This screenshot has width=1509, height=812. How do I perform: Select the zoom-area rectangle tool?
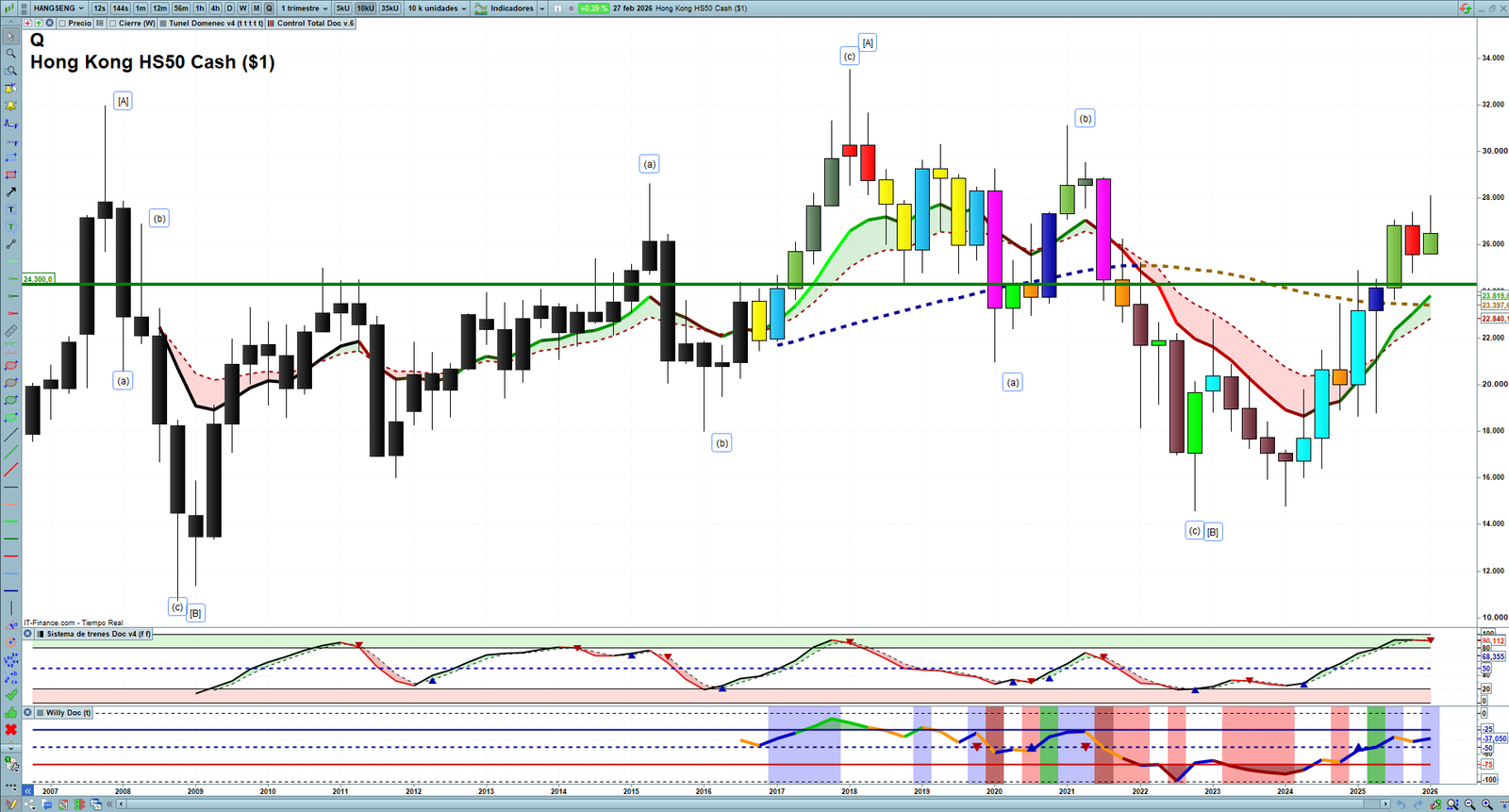10,71
